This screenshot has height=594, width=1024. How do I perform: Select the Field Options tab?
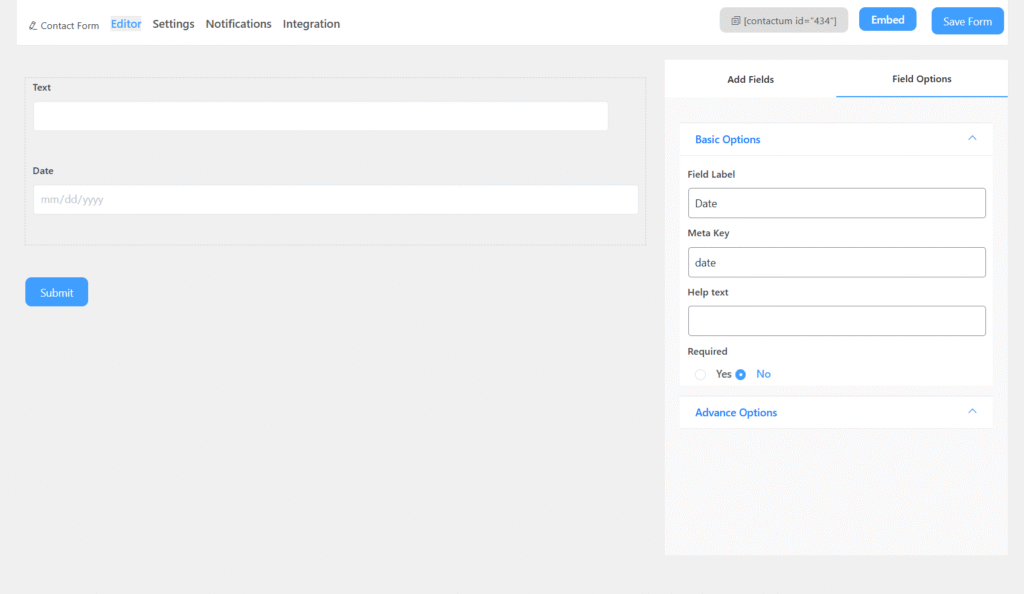[x=921, y=79]
